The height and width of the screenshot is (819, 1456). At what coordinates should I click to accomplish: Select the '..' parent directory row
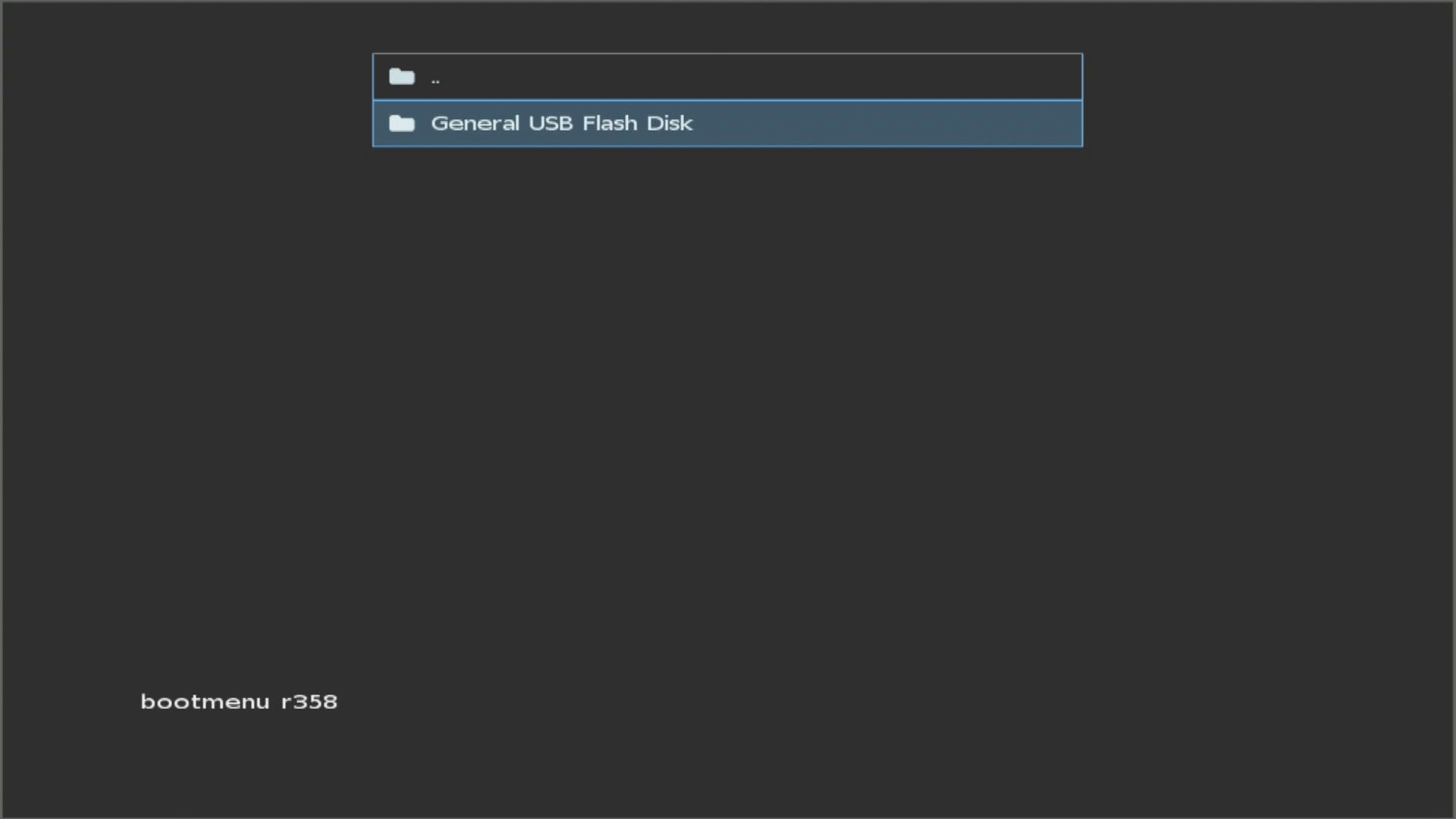pos(726,77)
